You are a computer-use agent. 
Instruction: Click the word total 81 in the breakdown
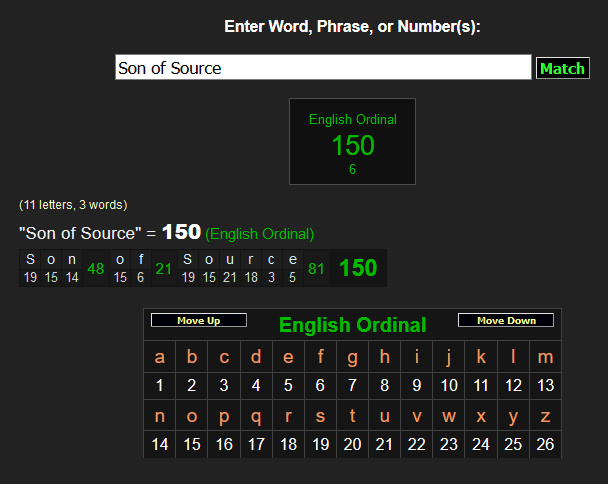316,268
